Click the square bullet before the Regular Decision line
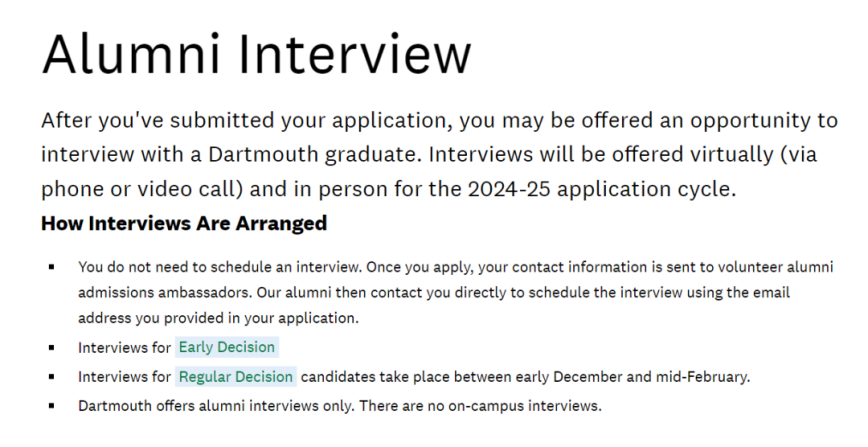868x447 pixels. (51, 377)
